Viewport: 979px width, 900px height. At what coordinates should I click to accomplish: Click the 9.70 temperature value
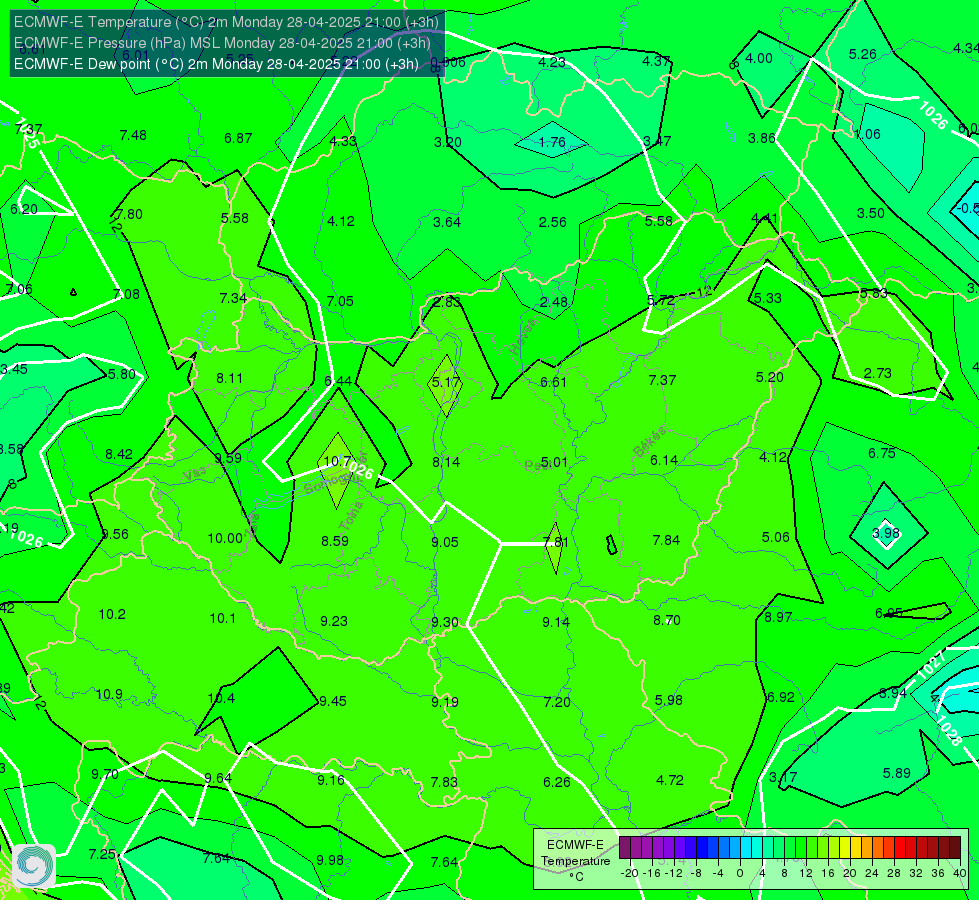105,774
